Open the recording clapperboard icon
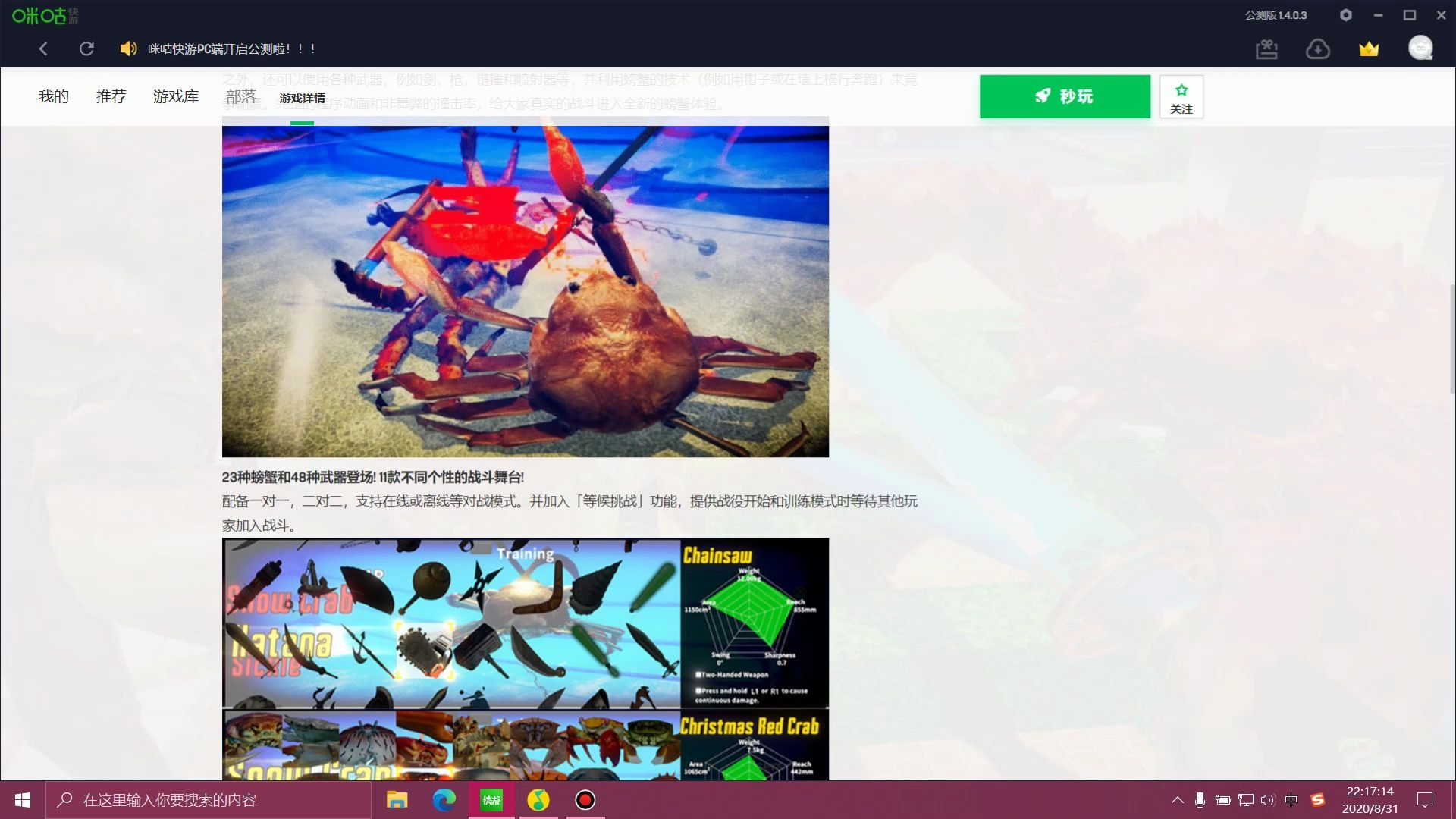 tap(1266, 50)
